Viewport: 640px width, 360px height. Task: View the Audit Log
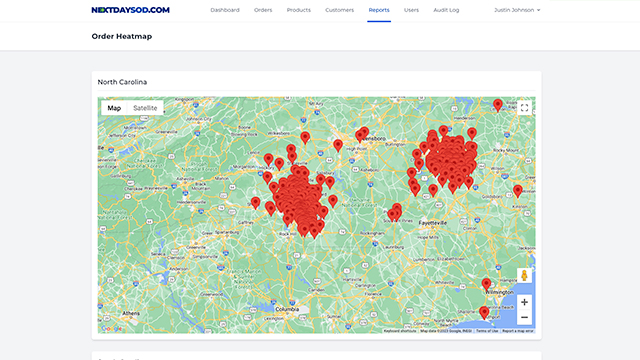click(x=446, y=10)
